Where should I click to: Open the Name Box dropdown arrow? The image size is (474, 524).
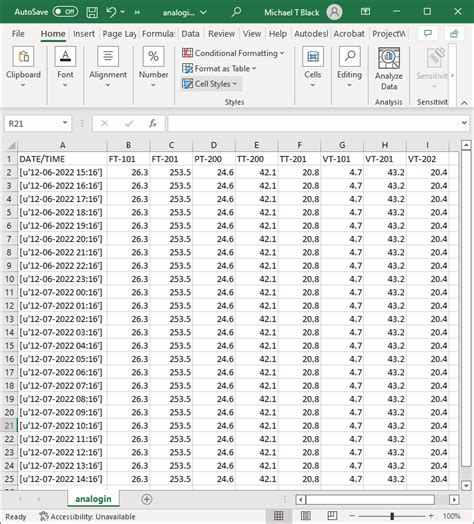(x=65, y=123)
